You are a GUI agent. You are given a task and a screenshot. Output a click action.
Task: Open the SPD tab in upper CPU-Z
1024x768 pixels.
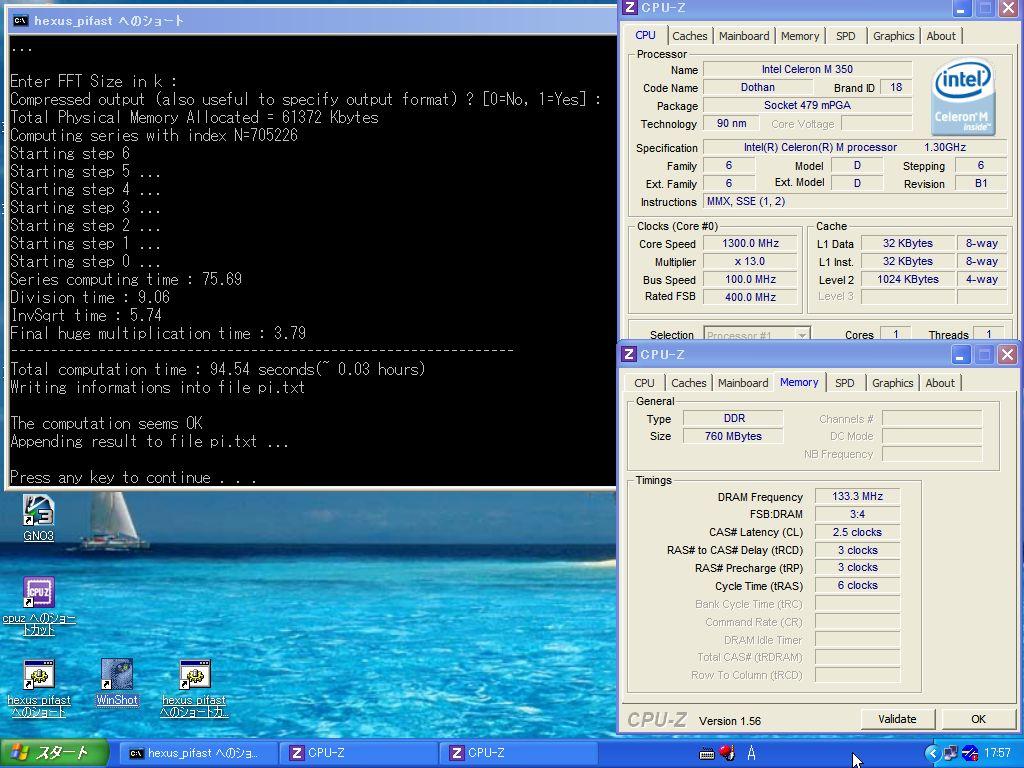tap(846, 36)
